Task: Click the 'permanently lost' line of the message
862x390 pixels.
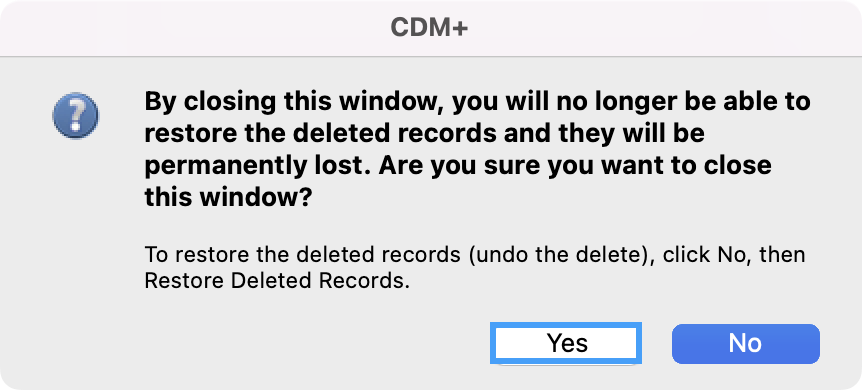Action: 457,166
